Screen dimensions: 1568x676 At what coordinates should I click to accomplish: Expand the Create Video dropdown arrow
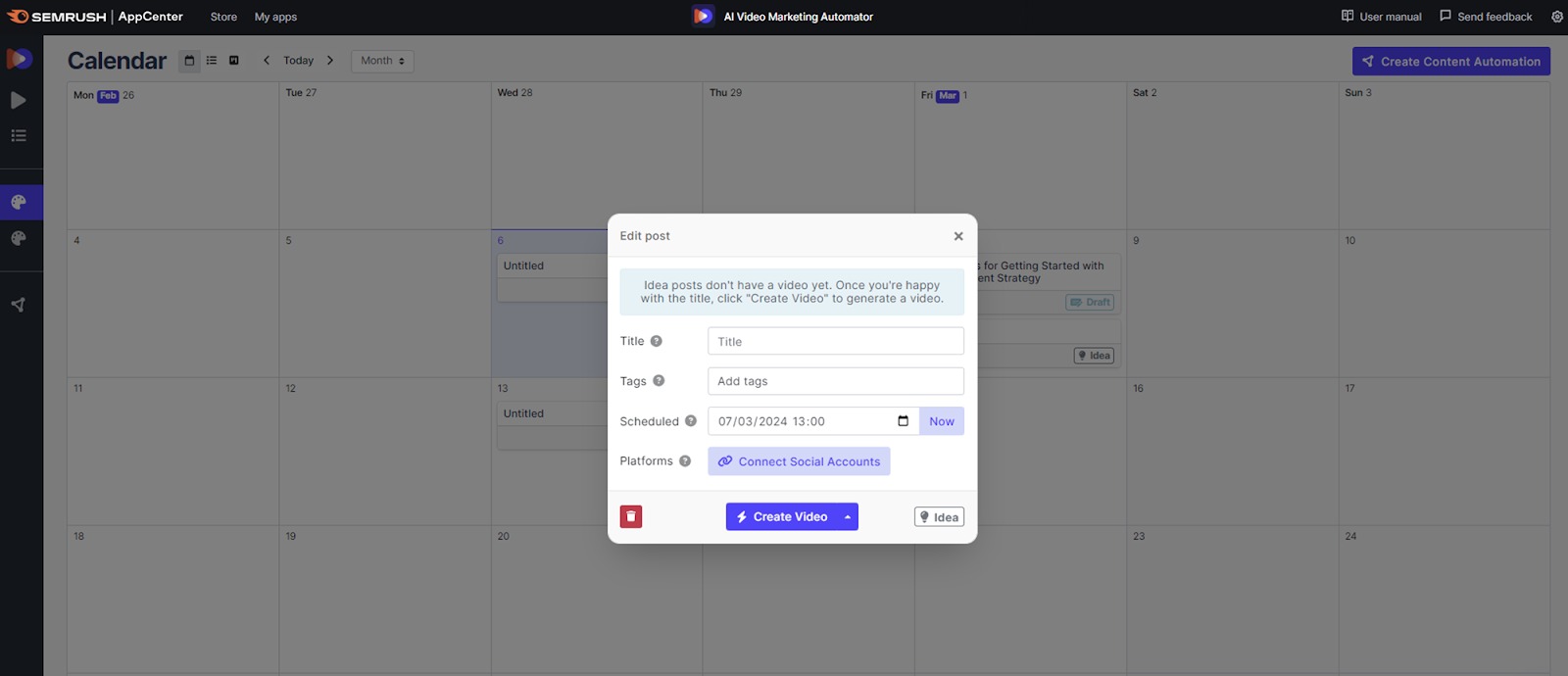click(x=848, y=517)
